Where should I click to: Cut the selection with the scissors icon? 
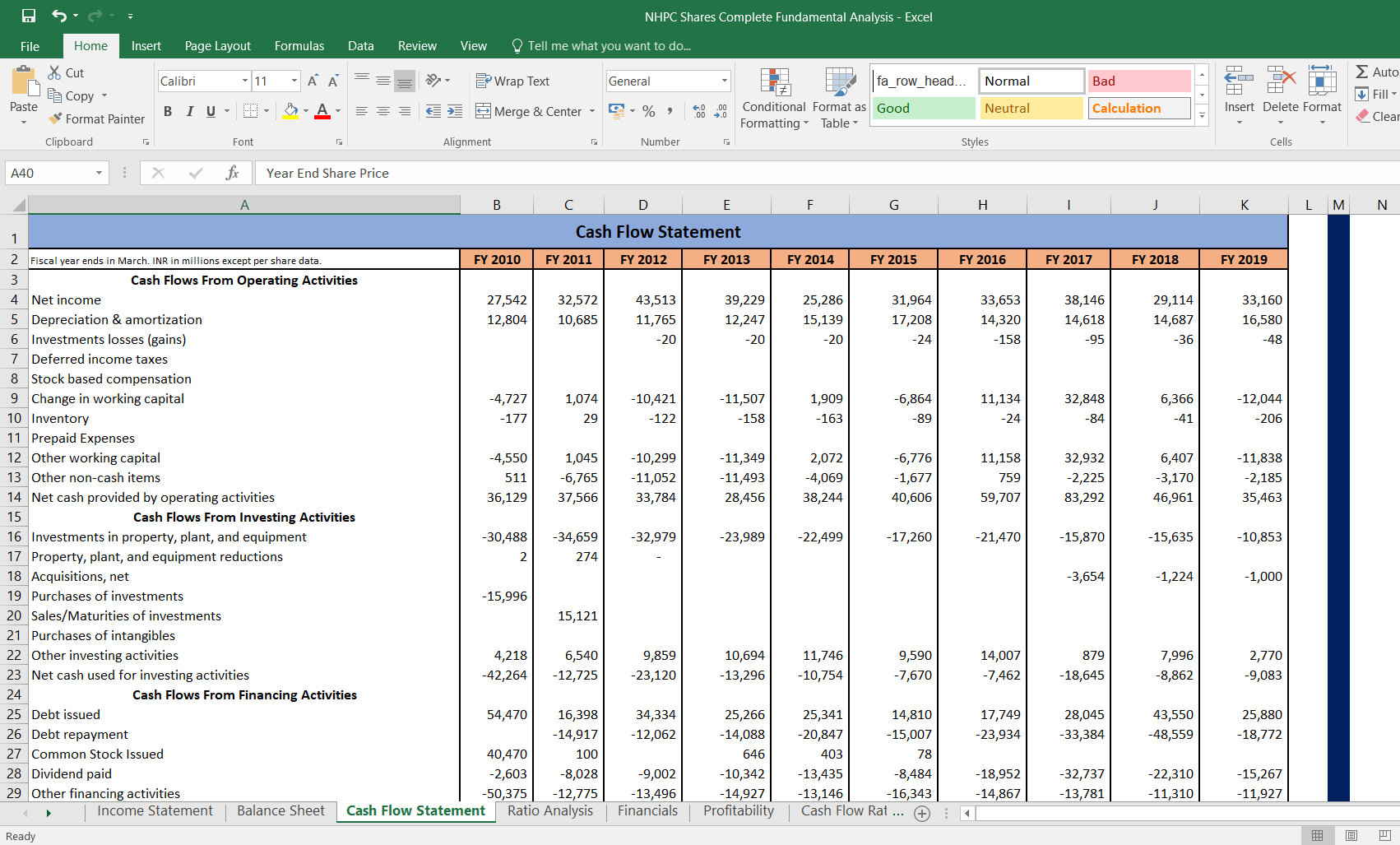[x=55, y=72]
